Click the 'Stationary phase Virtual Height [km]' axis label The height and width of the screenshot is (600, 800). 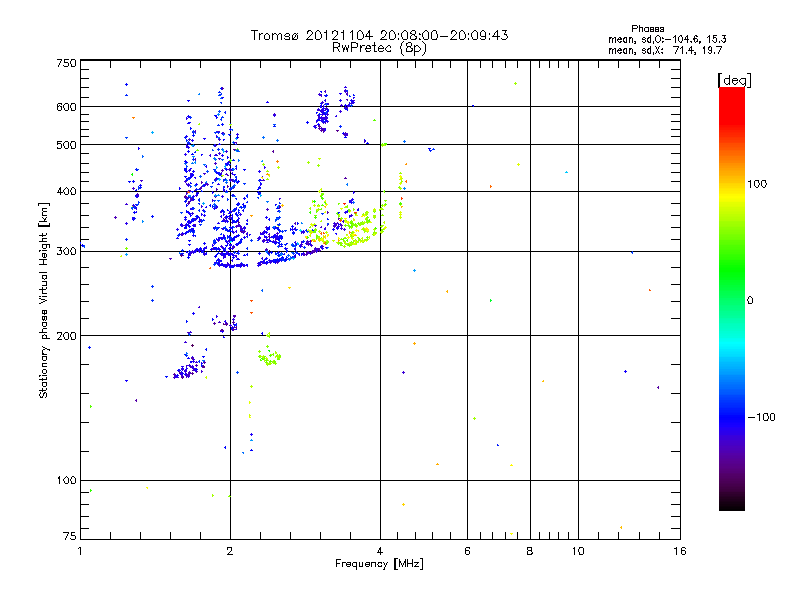click(x=44, y=300)
